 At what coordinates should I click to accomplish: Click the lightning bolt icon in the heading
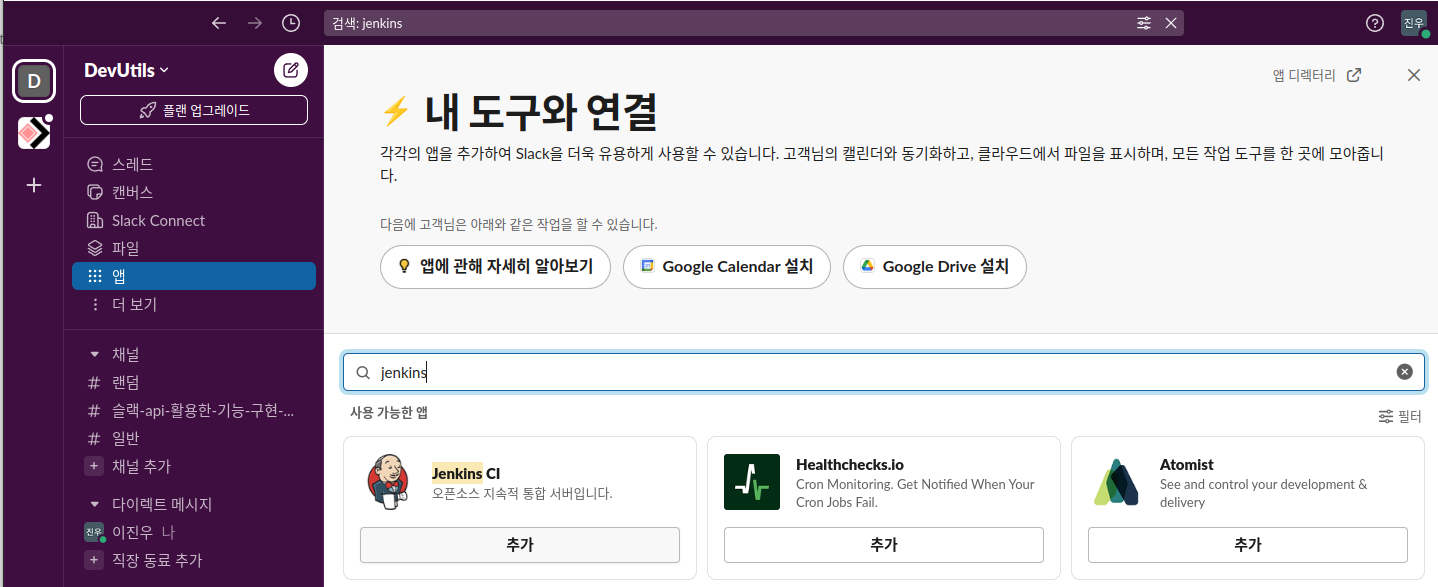[x=396, y=111]
